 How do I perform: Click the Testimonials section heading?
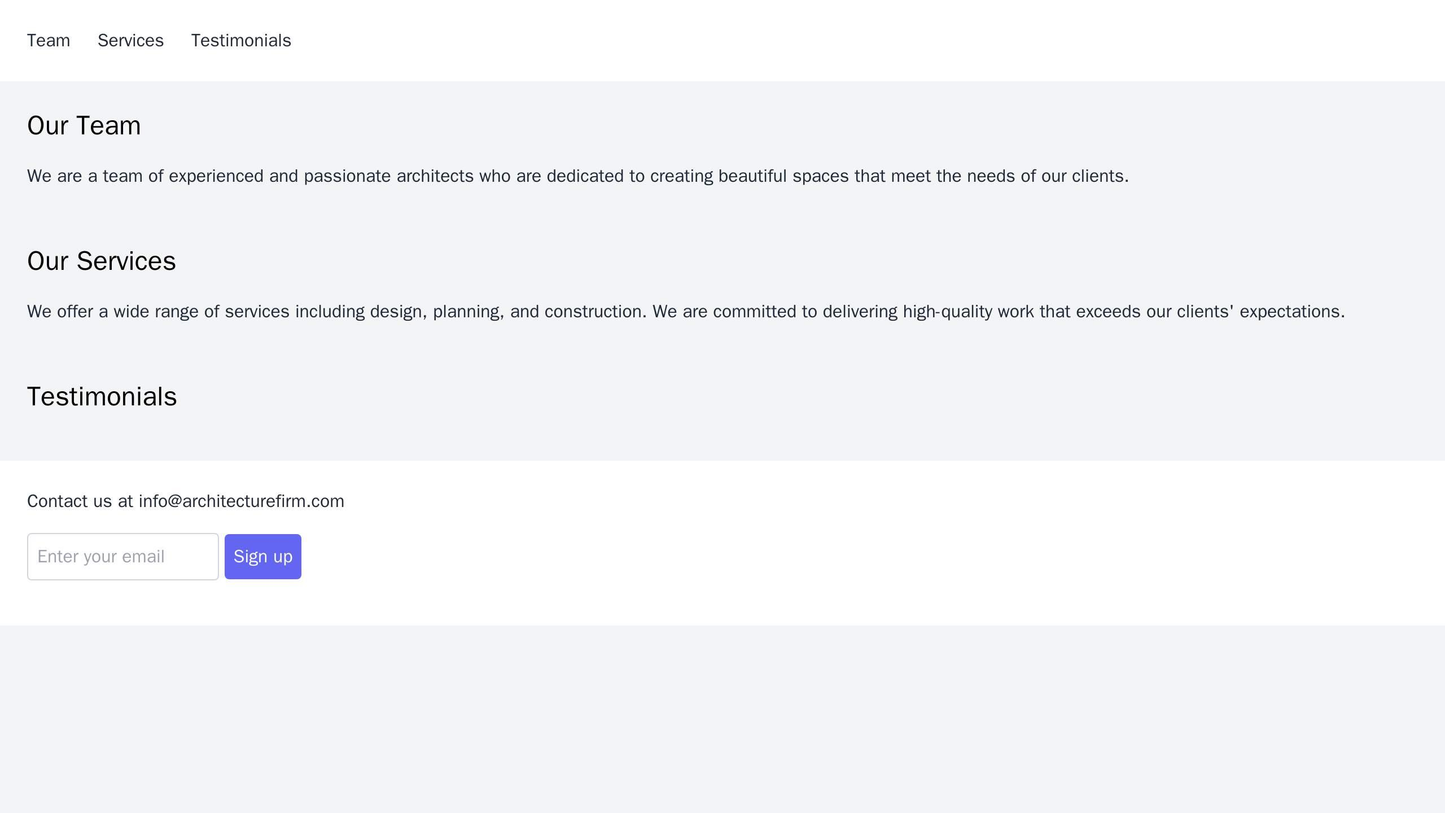click(102, 397)
